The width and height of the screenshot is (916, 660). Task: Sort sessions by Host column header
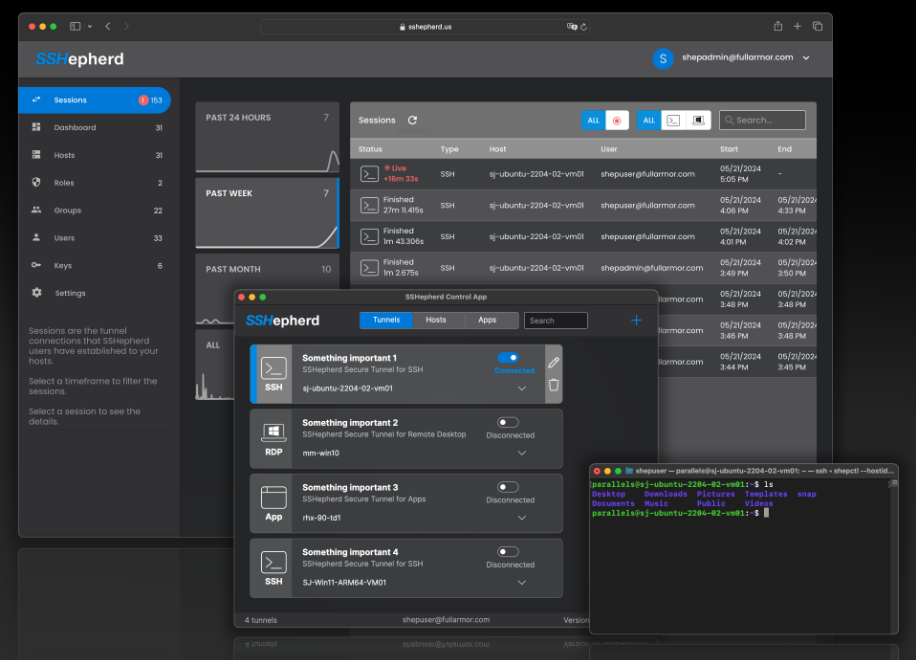click(498, 149)
